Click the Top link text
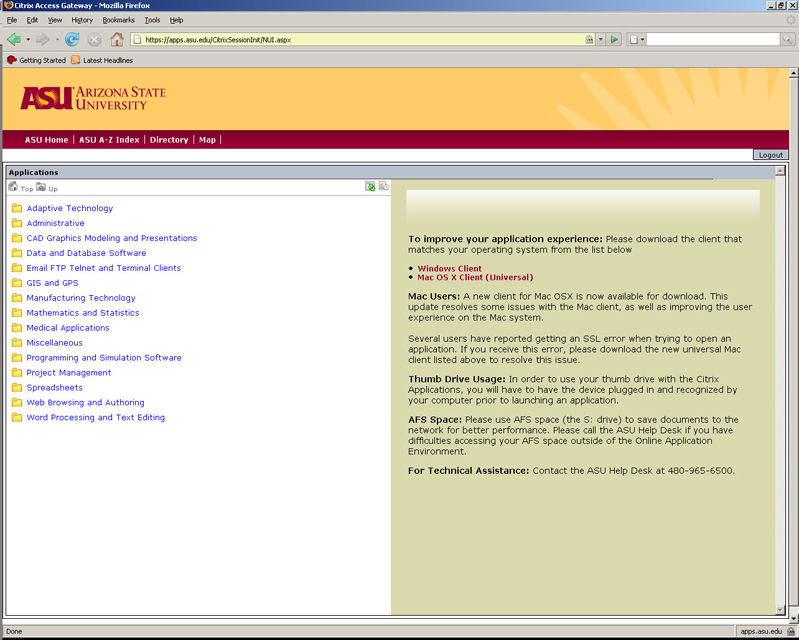The image size is (799, 640). 26,189
